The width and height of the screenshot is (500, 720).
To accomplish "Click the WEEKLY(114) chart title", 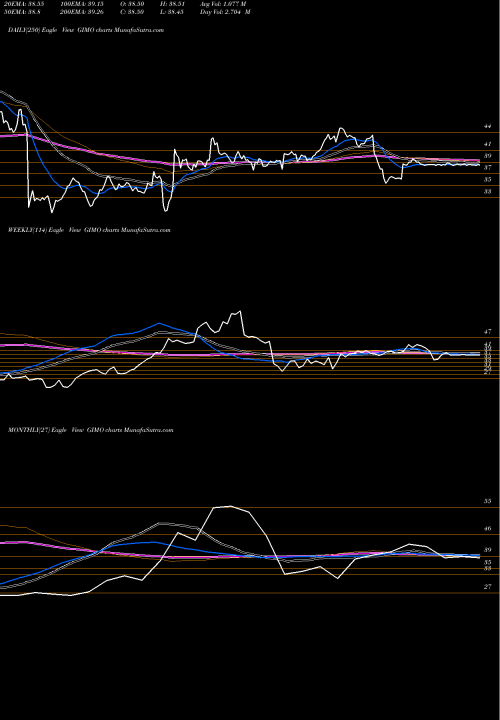I will (x=89, y=230).
